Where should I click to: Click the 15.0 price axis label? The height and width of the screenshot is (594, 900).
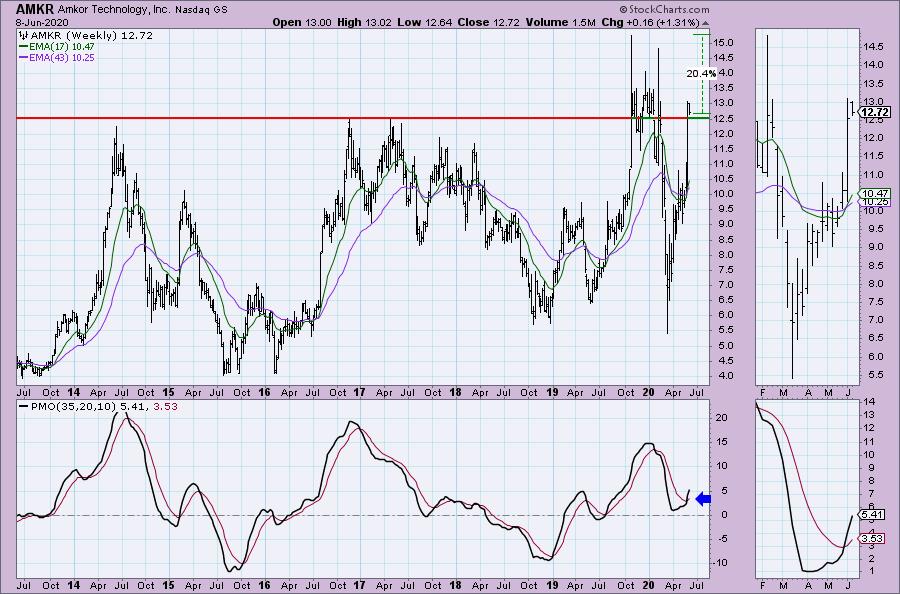722,42
